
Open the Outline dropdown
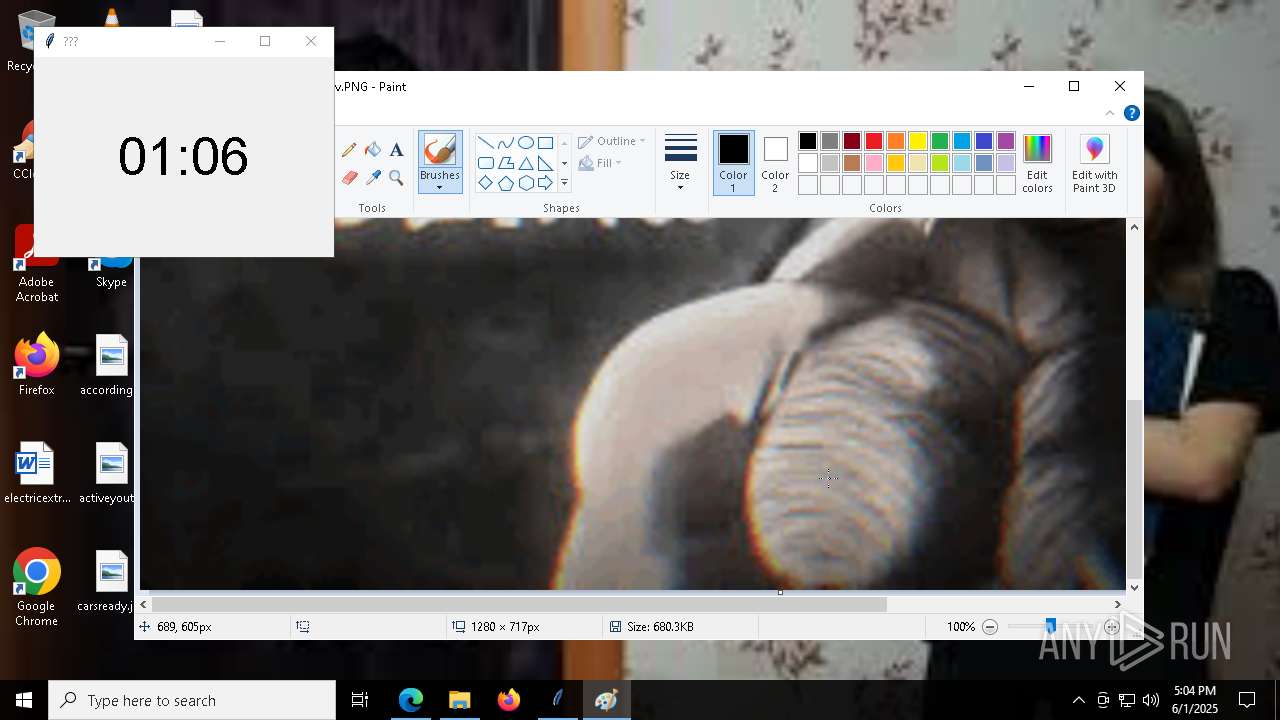coord(612,141)
